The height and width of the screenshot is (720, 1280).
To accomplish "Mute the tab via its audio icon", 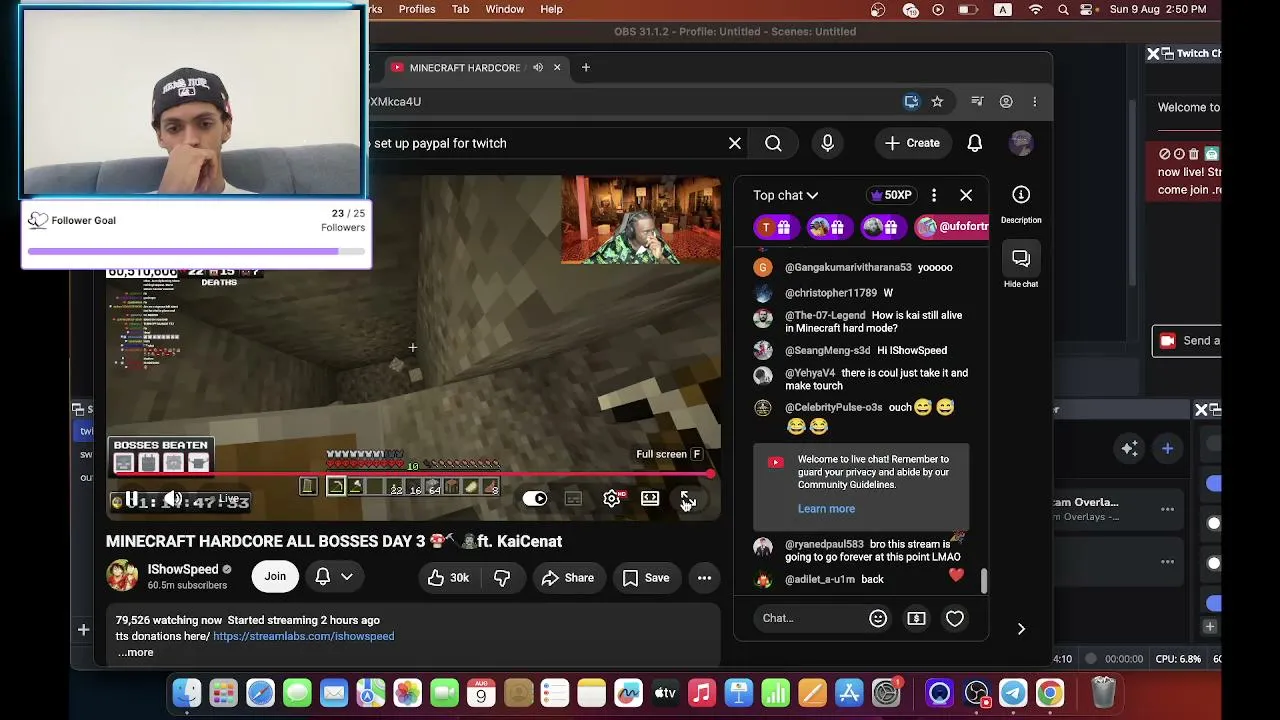I will 538,68.
